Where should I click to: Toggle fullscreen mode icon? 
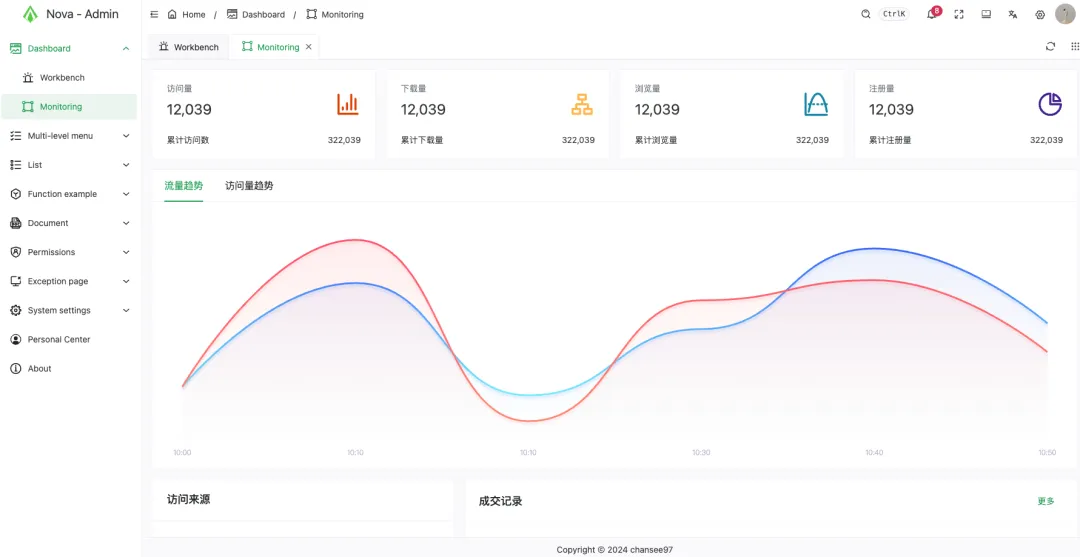coord(959,14)
